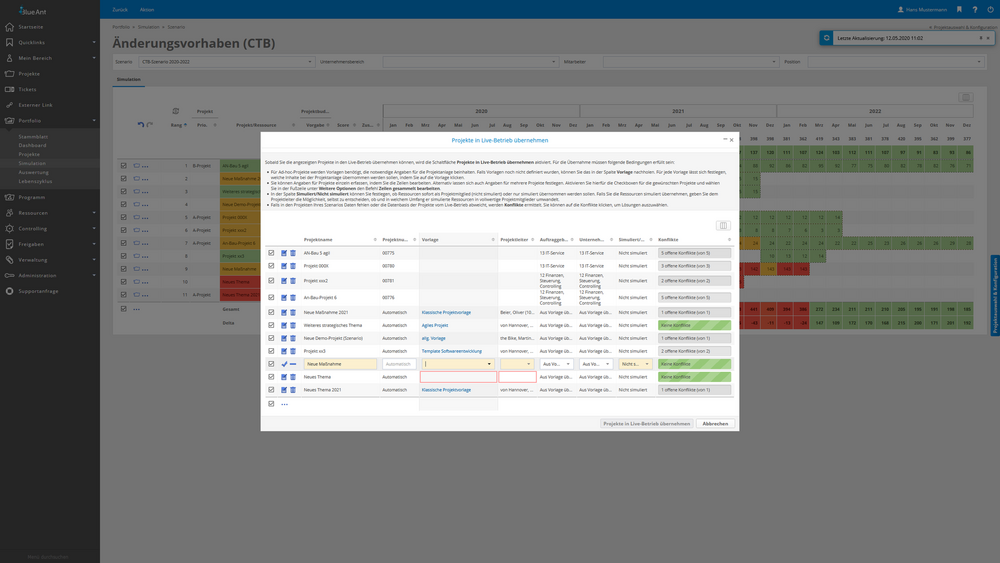Viewport: 1000px width, 563px height.
Task: Toggle checkbox for Weiteres strategisches Thema
Action: [271, 325]
